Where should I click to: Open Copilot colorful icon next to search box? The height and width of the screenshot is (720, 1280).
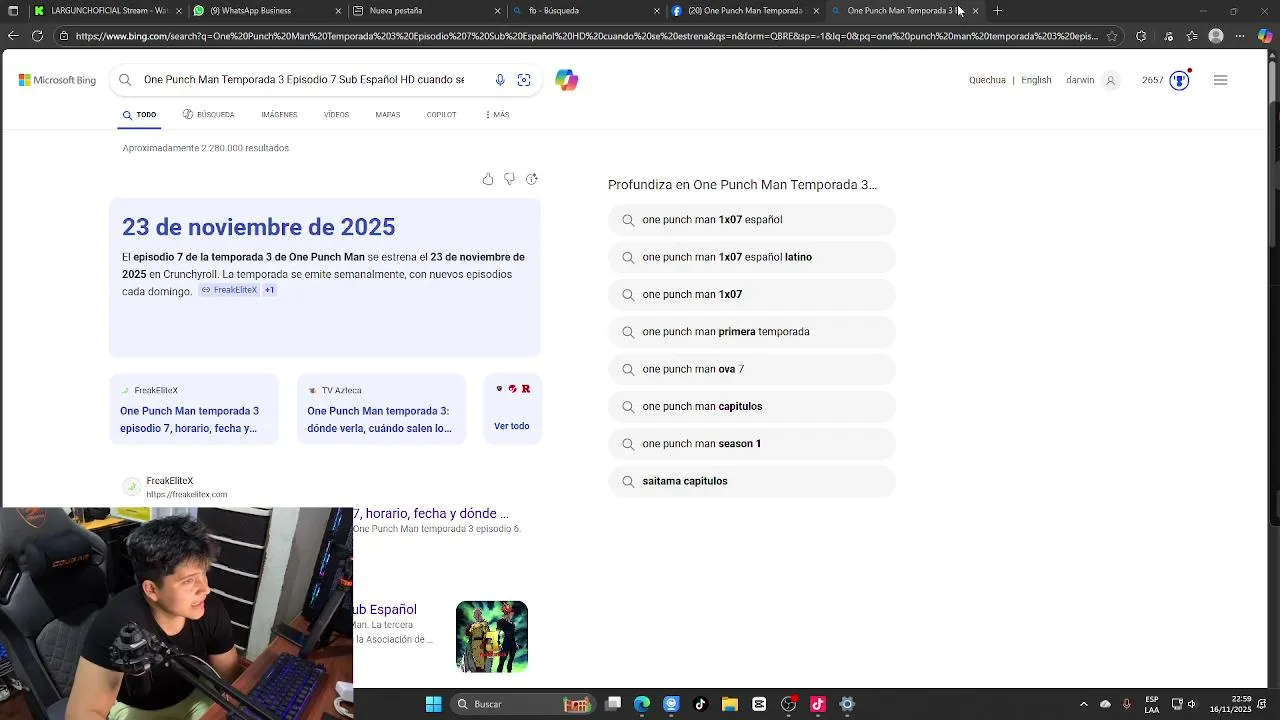tap(567, 80)
